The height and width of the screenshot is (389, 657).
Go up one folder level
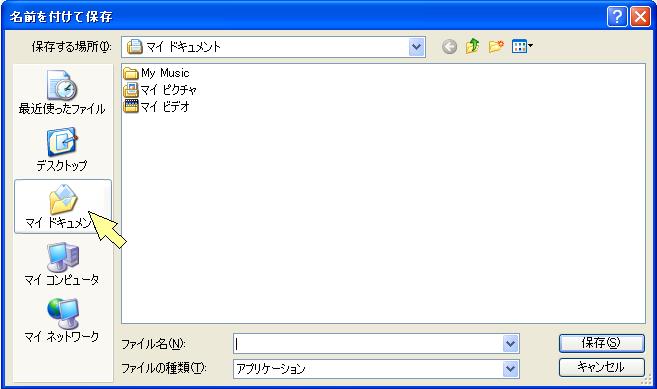(473, 46)
